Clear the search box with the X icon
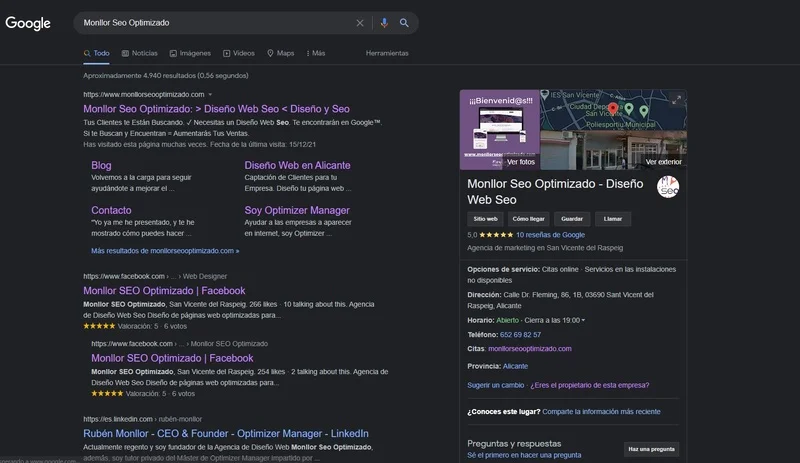The image size is (800, 463). [x=360, y=22]
